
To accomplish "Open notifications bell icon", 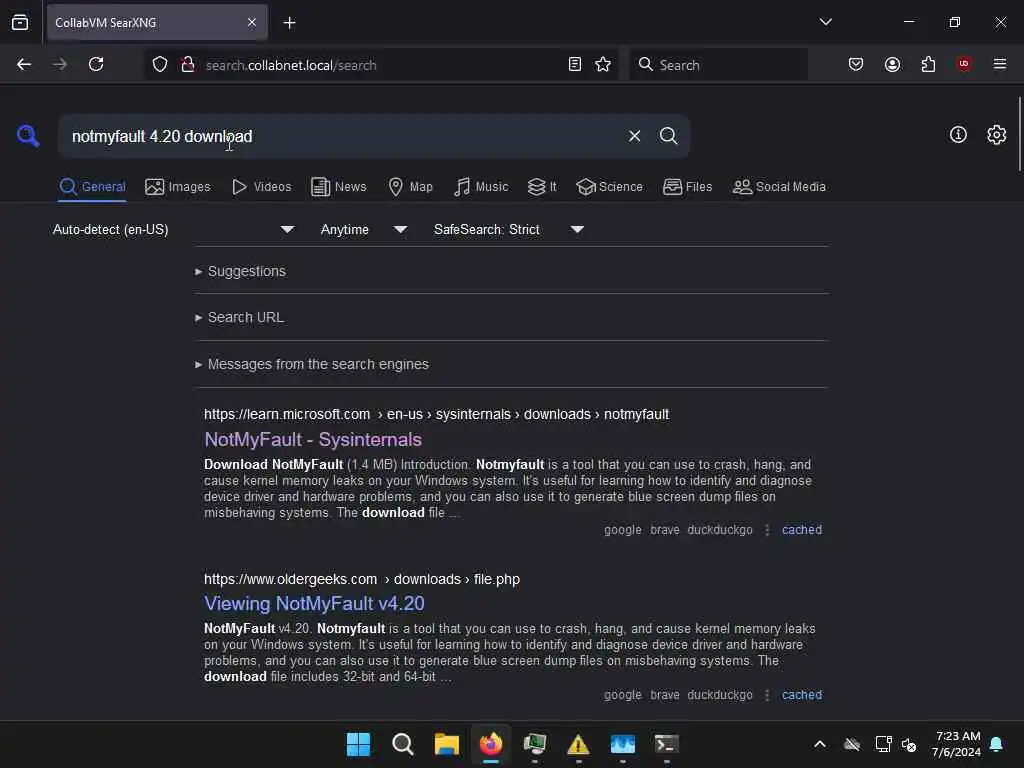I will (x=996, y=744).
